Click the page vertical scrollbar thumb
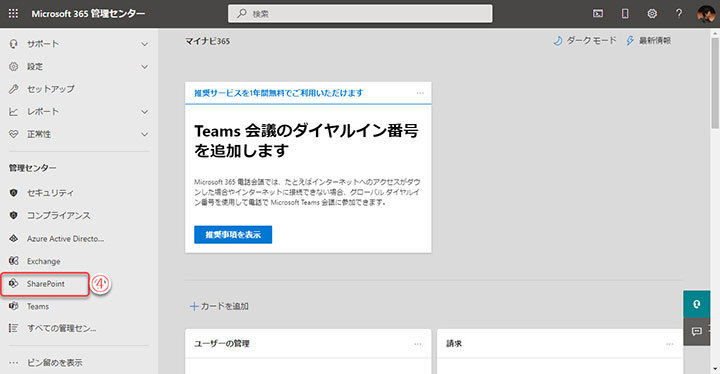This screenshot has height=374, width=720. pyautogui.click(x=715, y=83)
